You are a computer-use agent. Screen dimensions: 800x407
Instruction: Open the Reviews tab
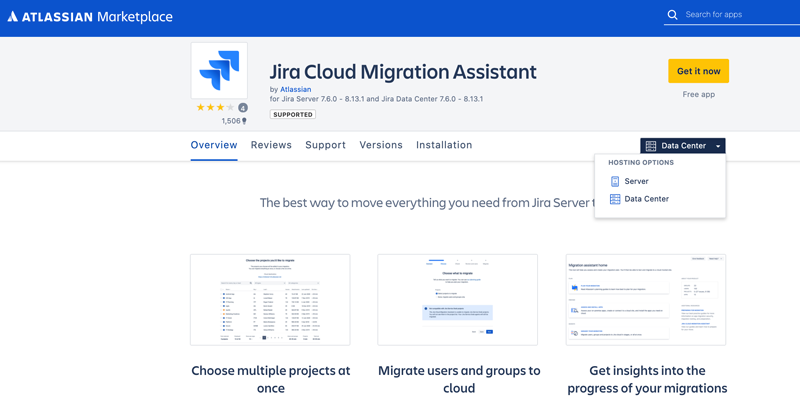pos(271,145)
